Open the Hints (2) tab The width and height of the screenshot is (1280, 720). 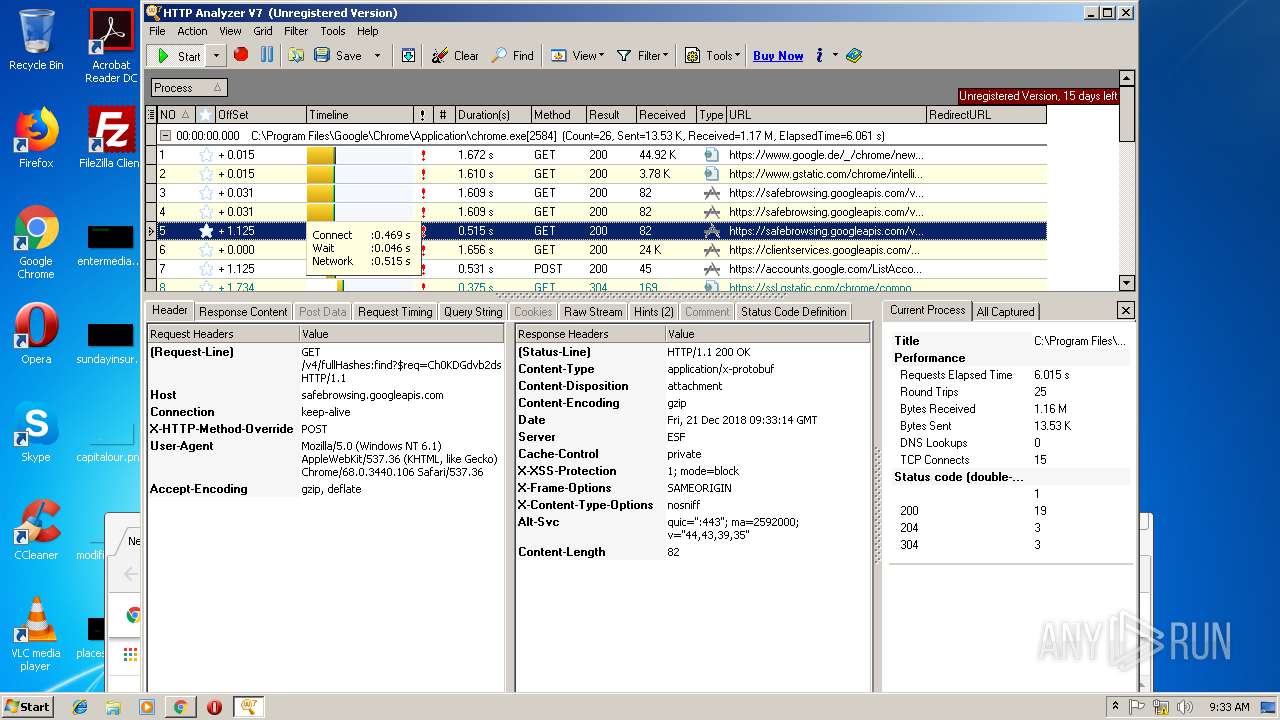coord(654,312)
